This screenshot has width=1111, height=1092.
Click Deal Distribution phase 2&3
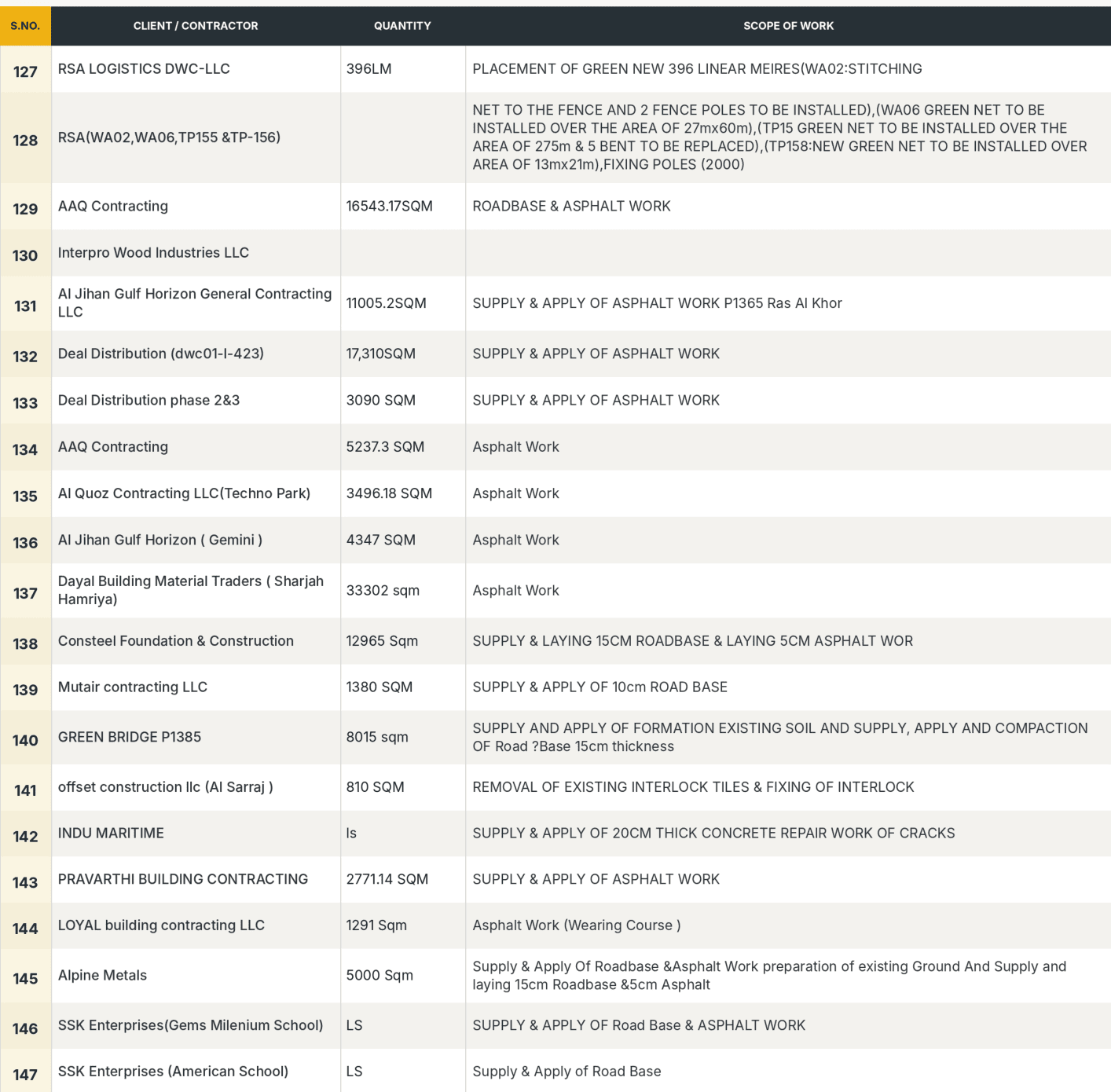coord(148,401)
